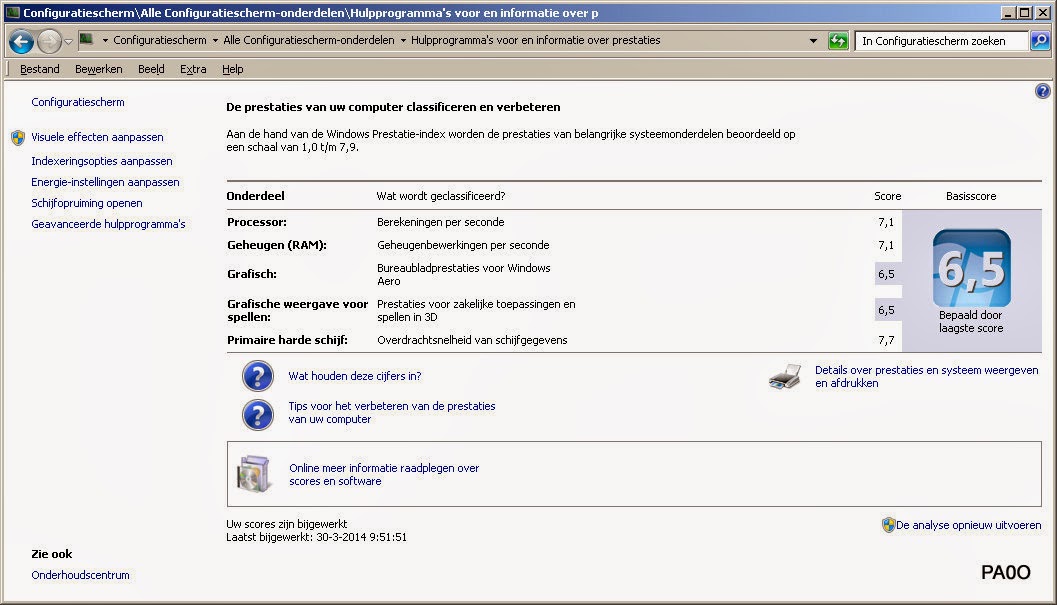Click the printer icon
The width and height of the screenshot is (1057, 605).
click(785, 376)
